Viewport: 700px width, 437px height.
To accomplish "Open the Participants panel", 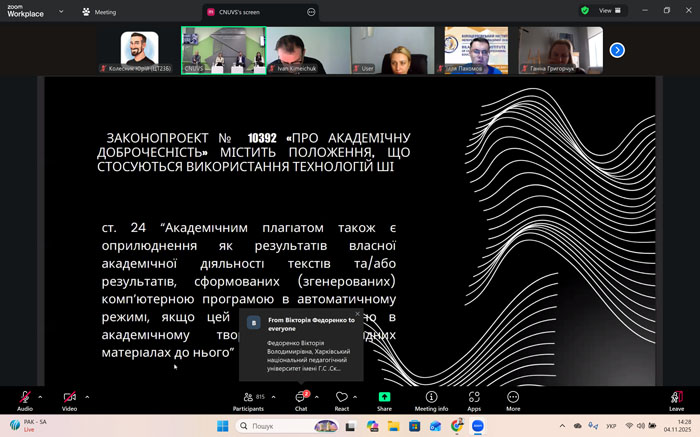I will (x=248, y=398).
